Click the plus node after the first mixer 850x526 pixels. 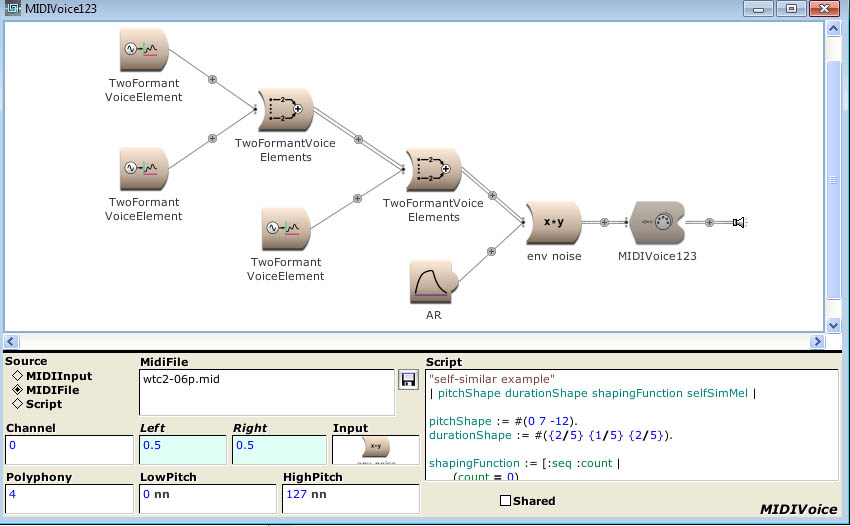(358, 140)
